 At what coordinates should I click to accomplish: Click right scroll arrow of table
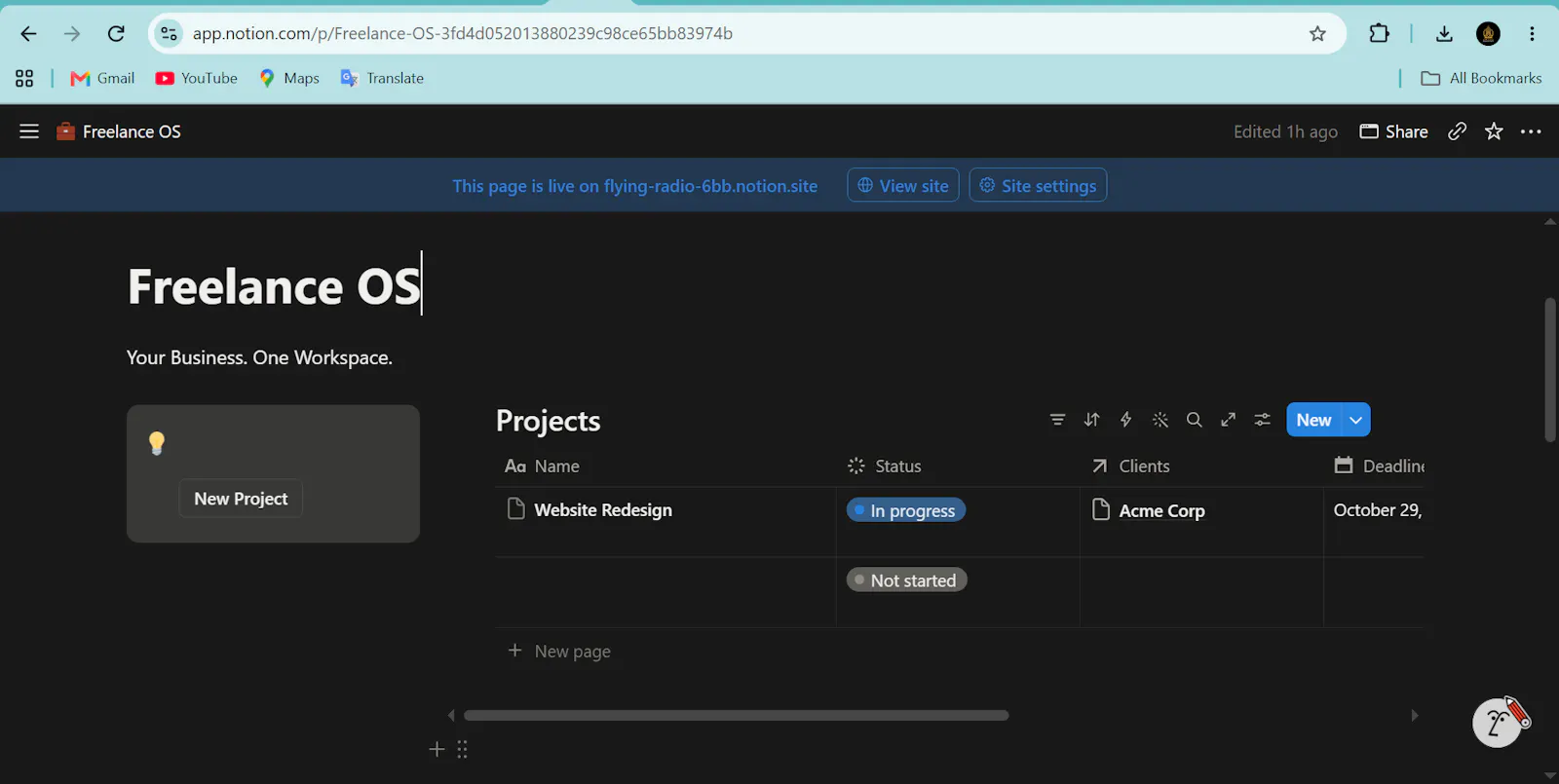(x=1415, y=715)
